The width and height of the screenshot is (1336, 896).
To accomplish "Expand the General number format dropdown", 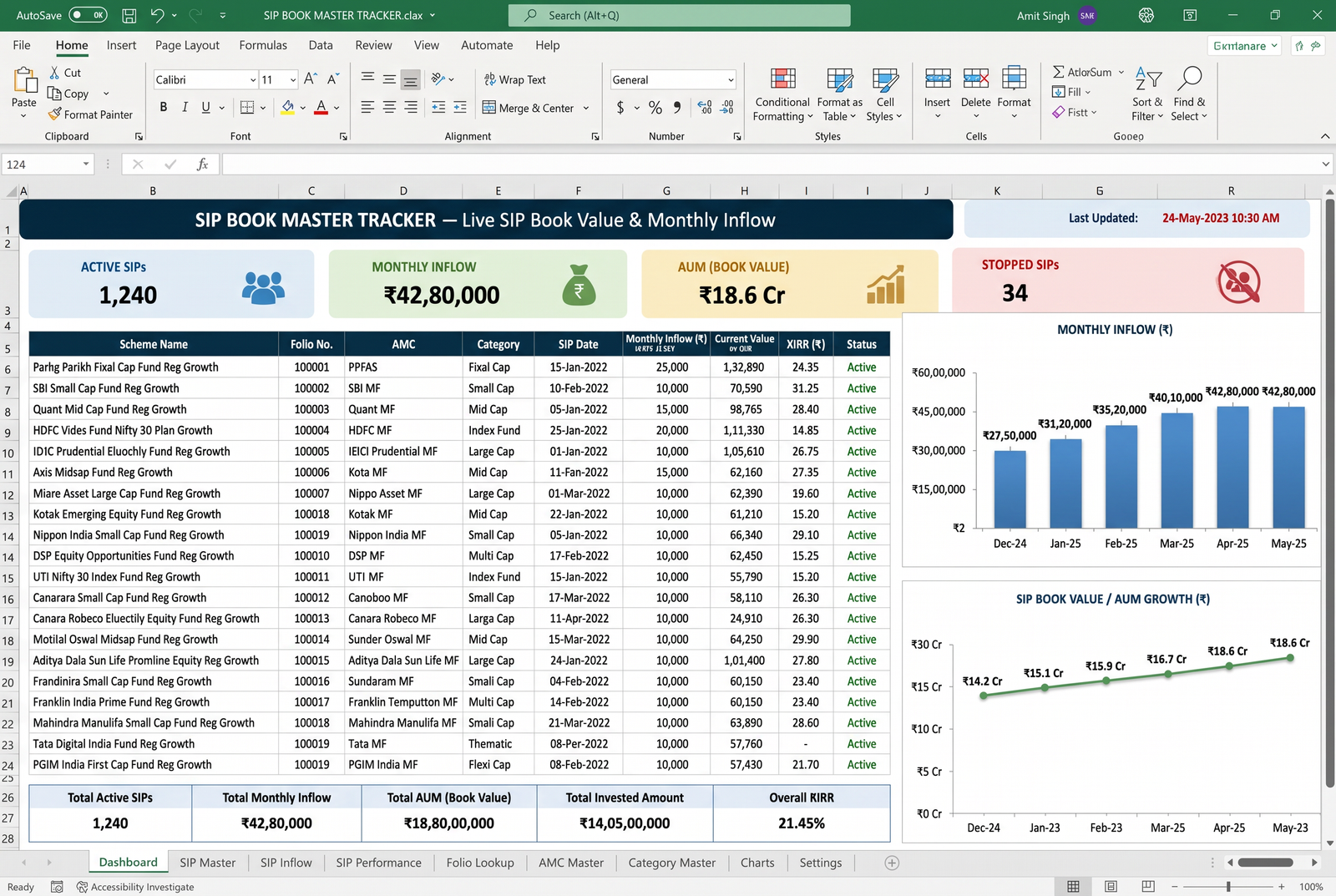I will pyautogui.click(x=731, y=79).
